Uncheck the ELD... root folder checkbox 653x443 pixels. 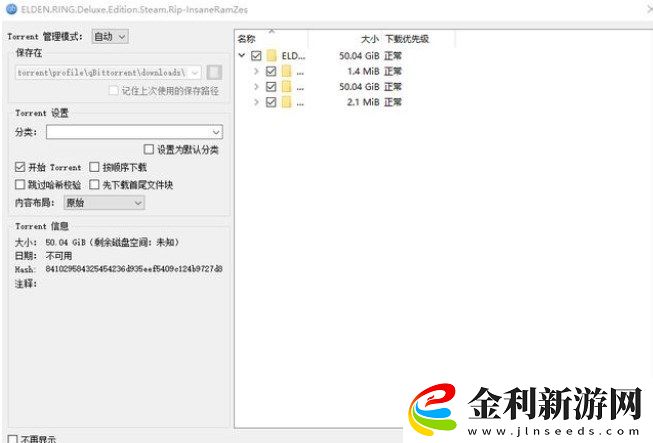257,55
